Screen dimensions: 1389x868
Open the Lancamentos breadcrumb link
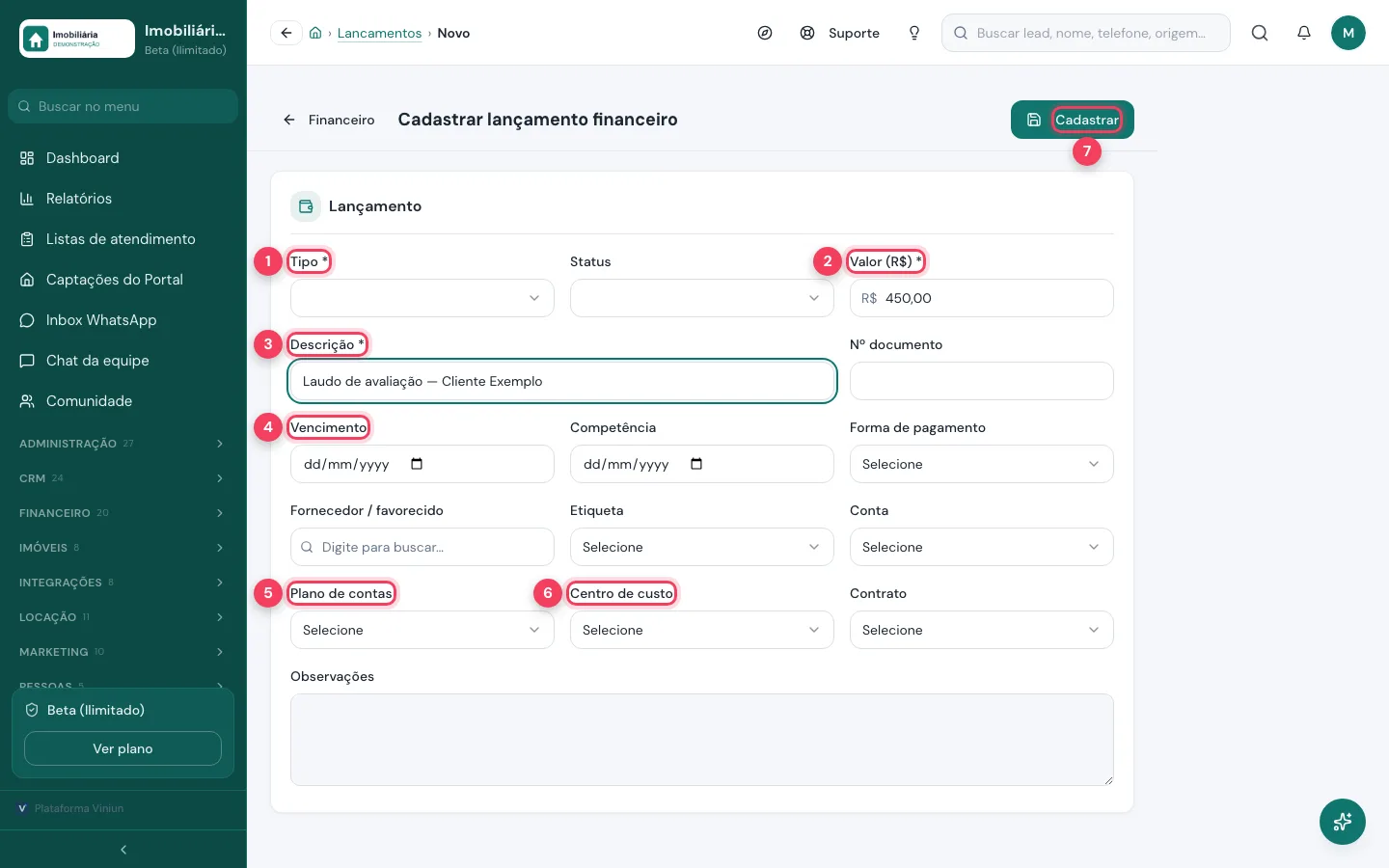[x=379, y=33]
